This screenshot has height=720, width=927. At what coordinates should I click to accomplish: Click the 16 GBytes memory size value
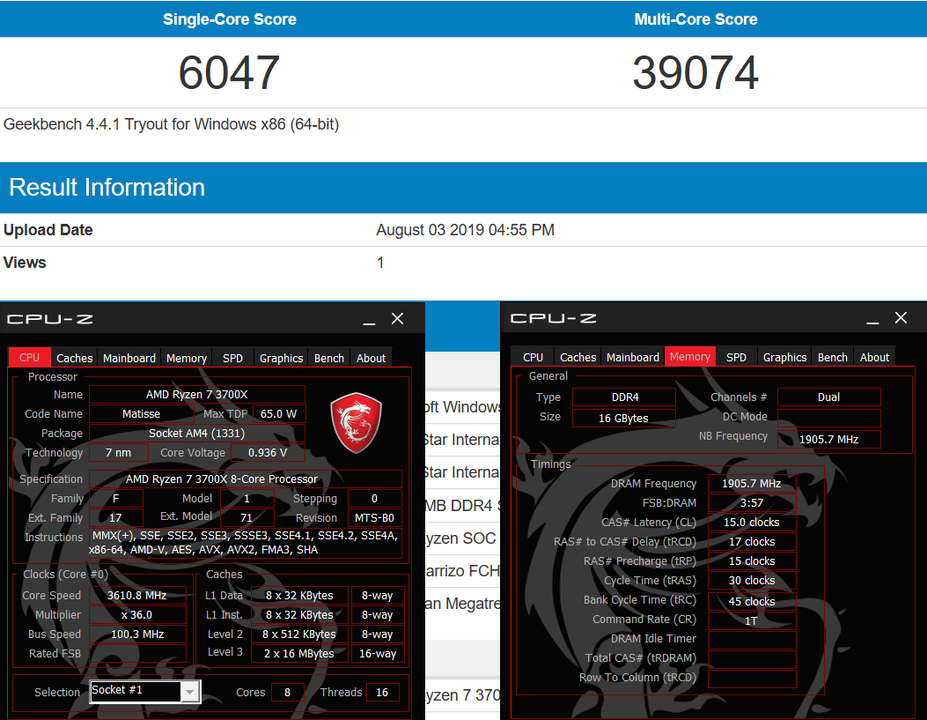pos(624,418)
